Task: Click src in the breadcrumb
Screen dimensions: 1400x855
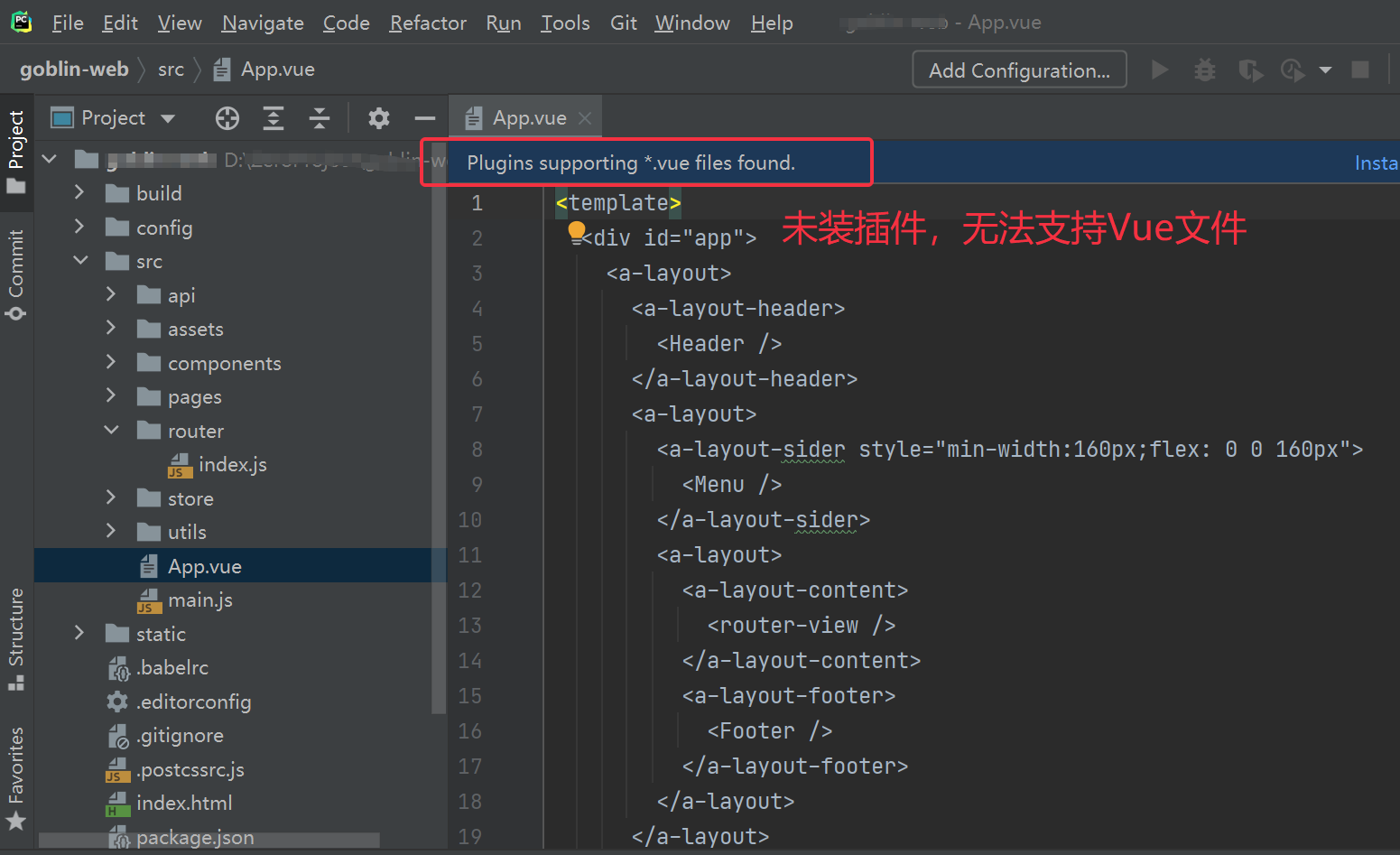Action: [171, 70]
